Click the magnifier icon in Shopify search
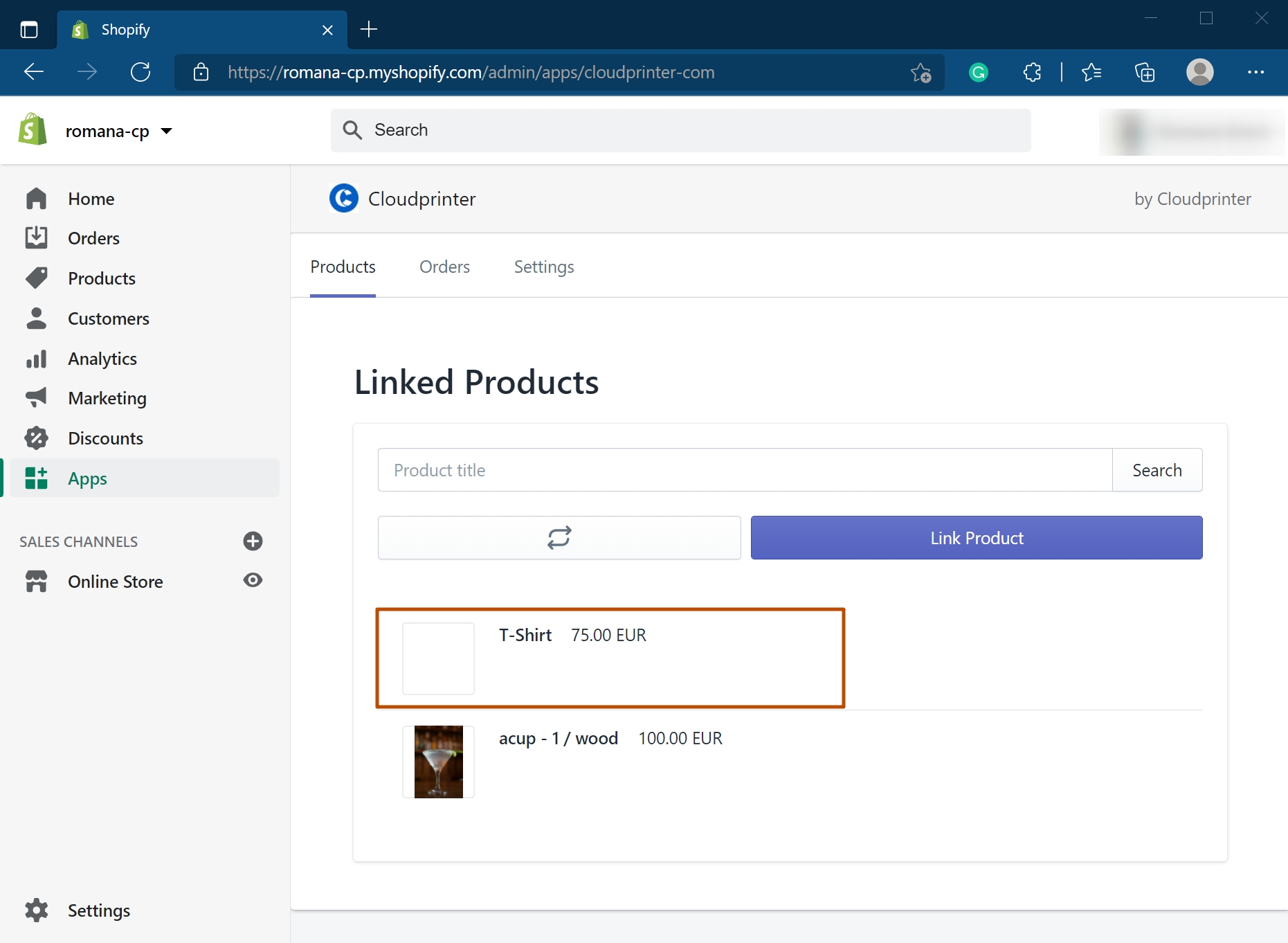Screen dimensions: 1288x943 [x=352, y=130]
